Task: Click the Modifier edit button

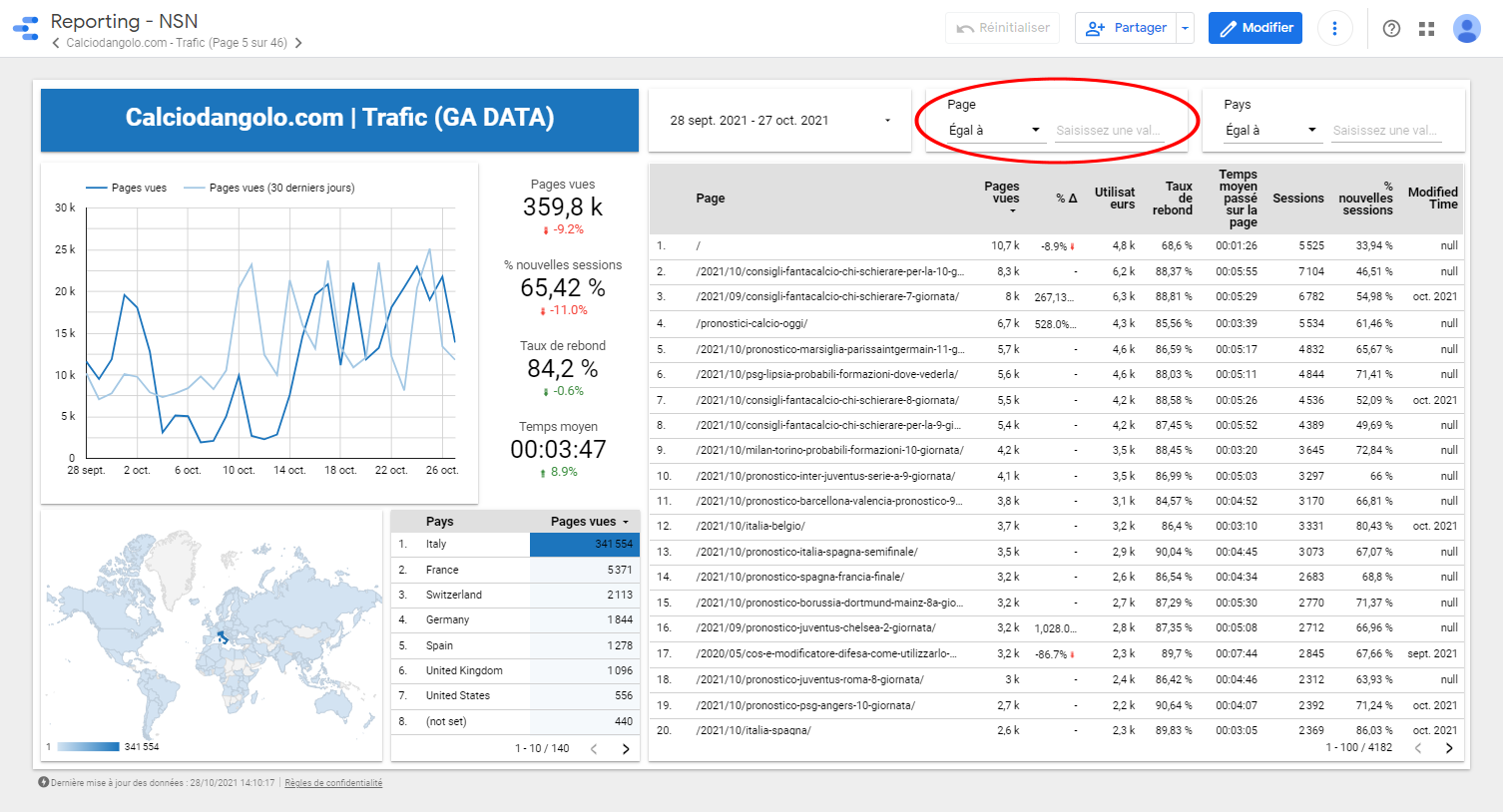Action: coord(1255,28)
